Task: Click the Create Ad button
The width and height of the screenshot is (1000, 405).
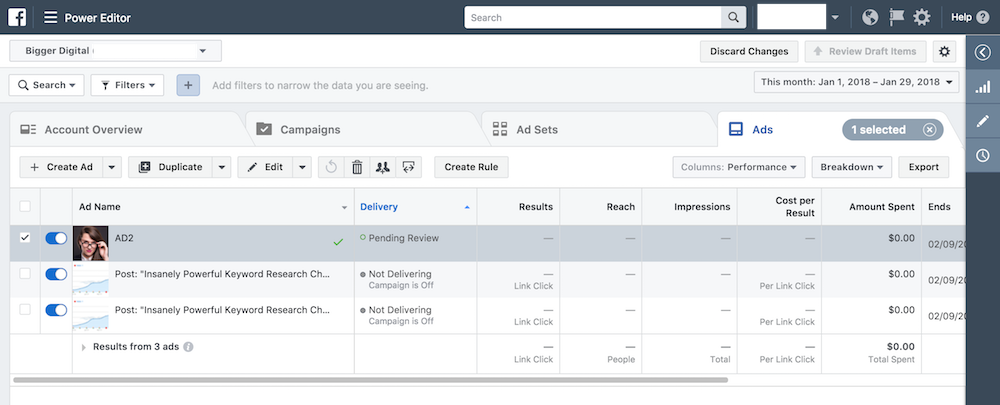Action: pos(61,167)
